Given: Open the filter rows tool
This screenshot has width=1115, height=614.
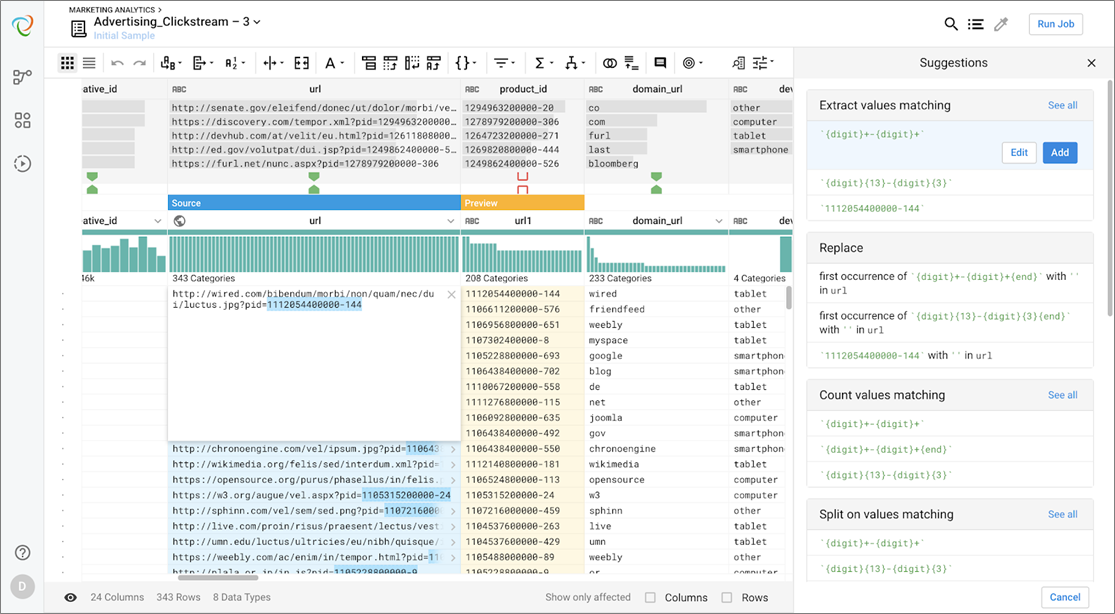Looking at the screenshot, I should 504,63.
